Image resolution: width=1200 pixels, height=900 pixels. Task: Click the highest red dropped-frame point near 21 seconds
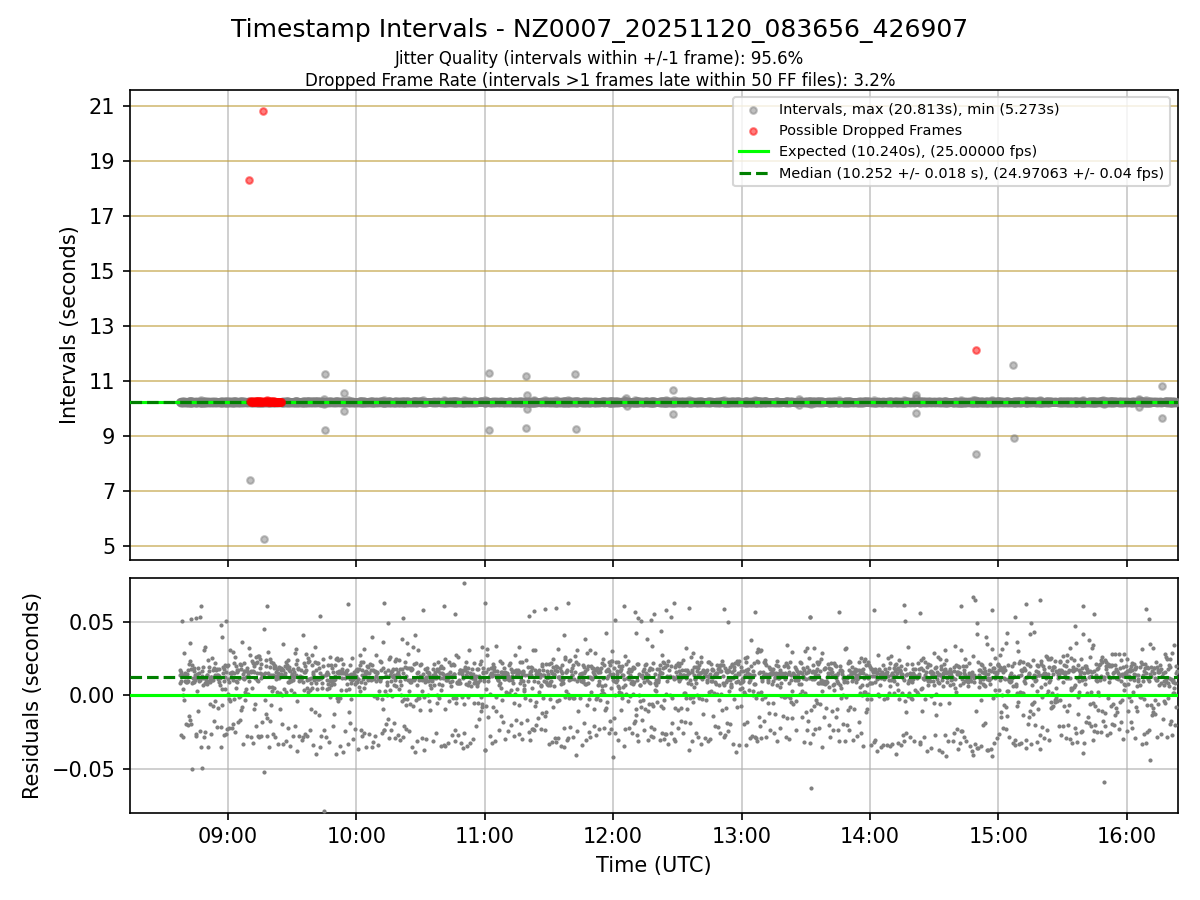point(263,111)
